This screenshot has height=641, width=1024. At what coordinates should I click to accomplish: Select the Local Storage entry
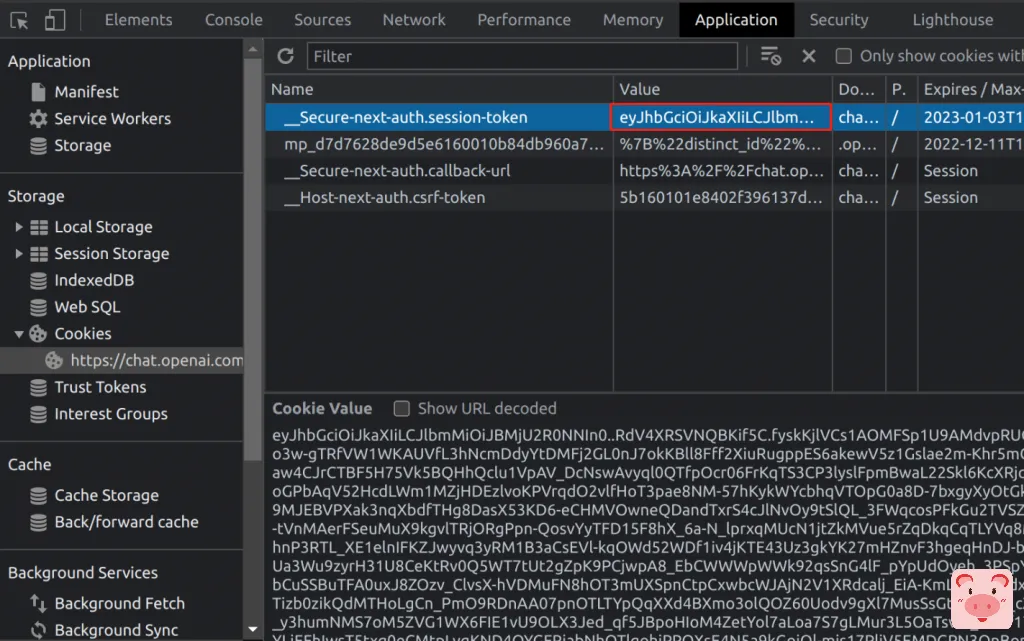pos(103,227)
